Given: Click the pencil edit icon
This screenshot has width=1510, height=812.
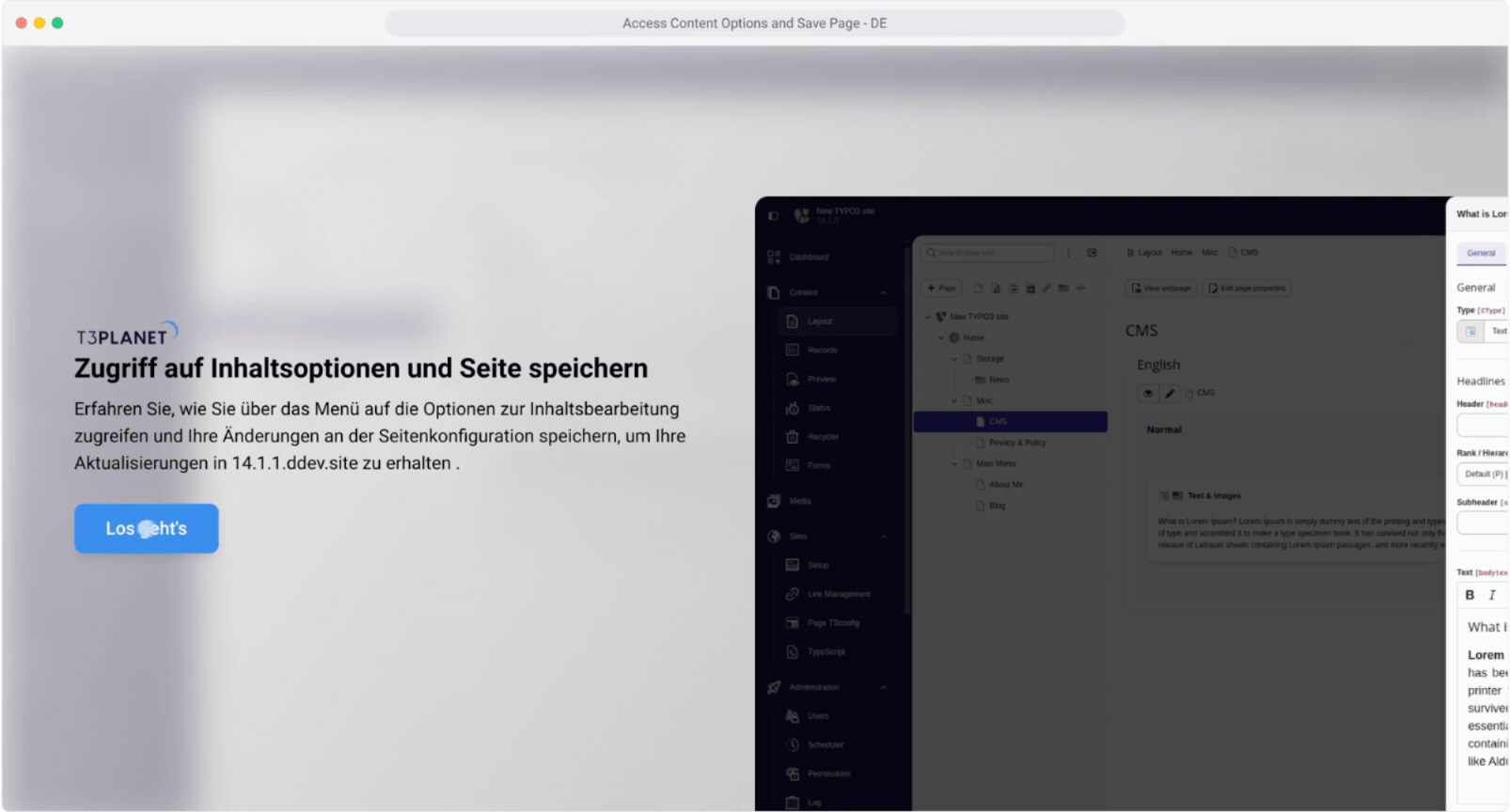Looking at the screenshot, I should tap(1170, 393).
